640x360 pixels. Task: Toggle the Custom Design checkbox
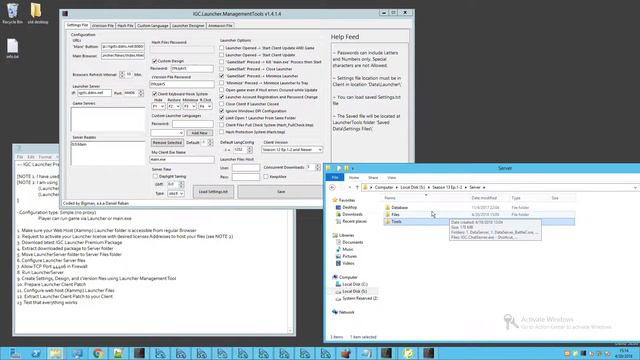click(155, 61)
